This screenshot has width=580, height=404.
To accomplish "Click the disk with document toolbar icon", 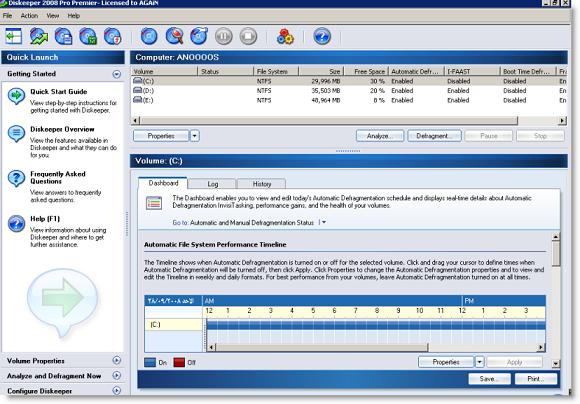I will (63, 36).
